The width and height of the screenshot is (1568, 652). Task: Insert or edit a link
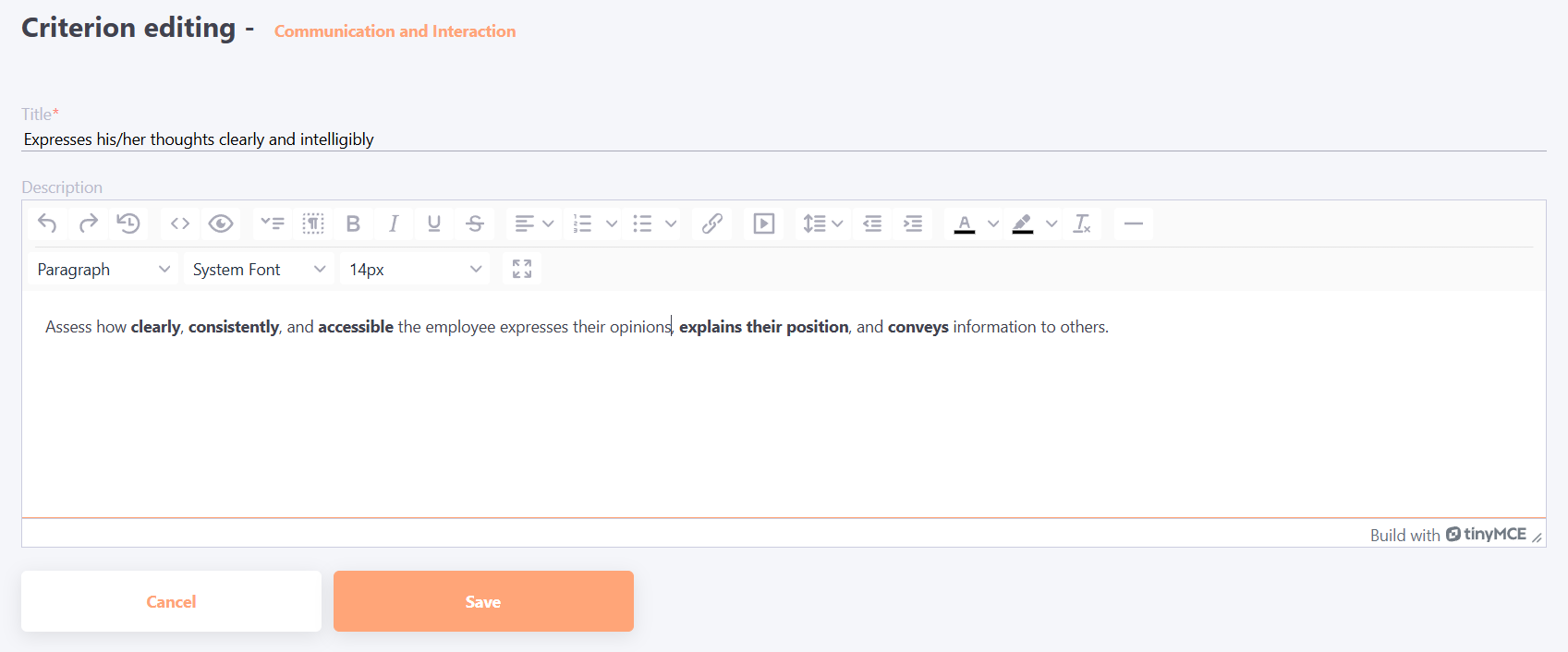click(x=711, y=223)
